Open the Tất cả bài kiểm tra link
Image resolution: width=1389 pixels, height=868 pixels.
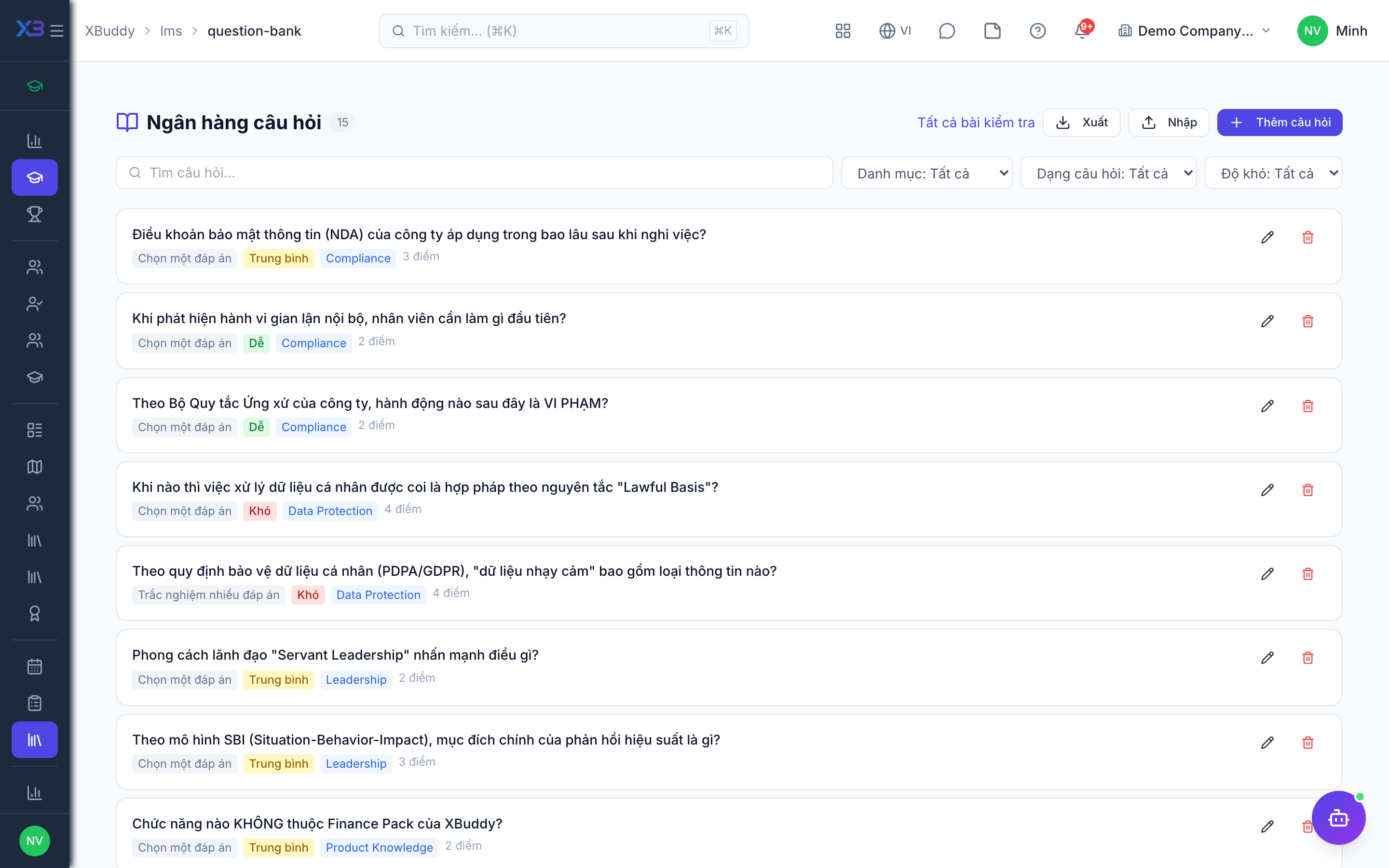coord(976,122)
